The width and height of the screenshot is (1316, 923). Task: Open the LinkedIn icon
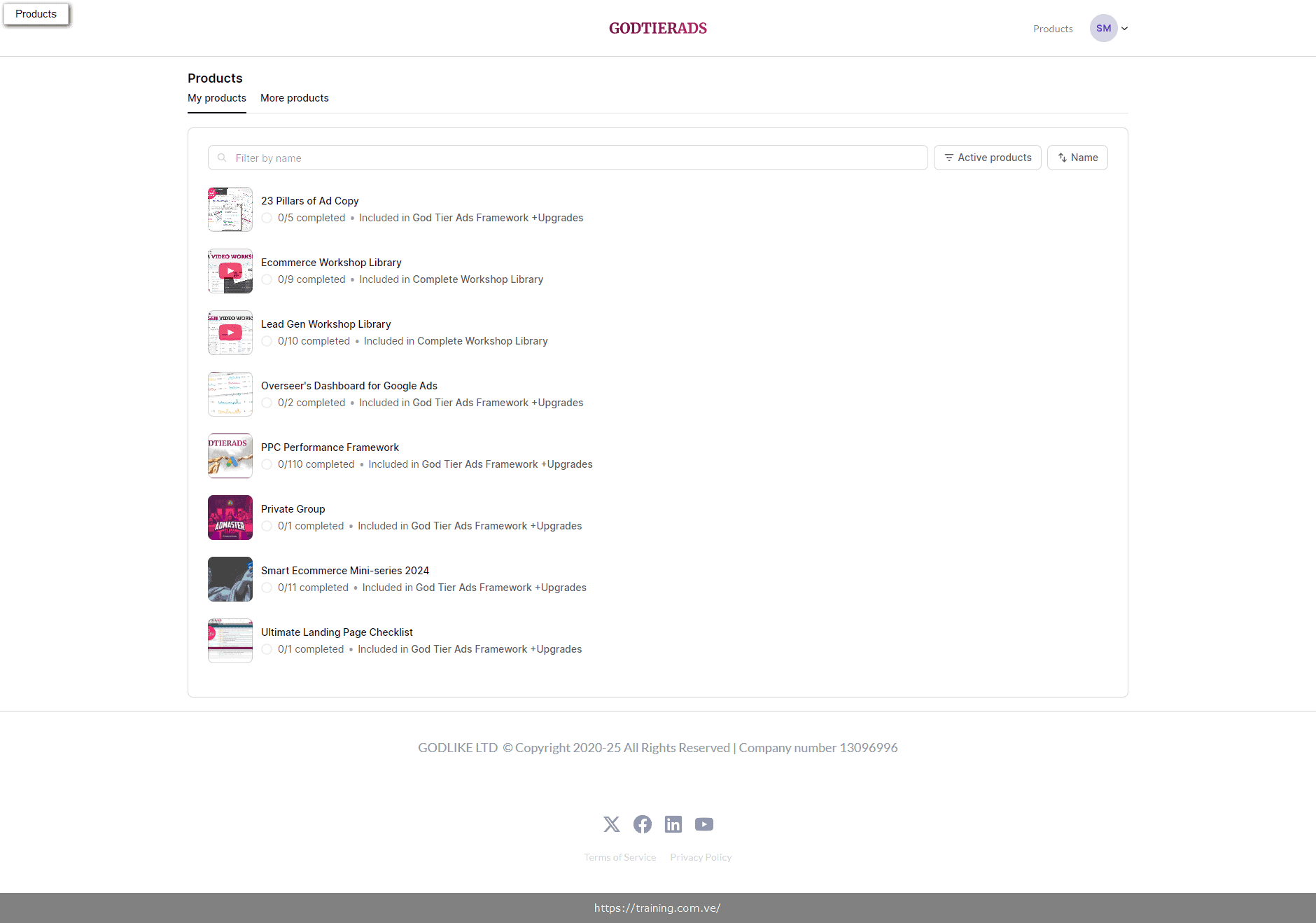pos(673,824)
